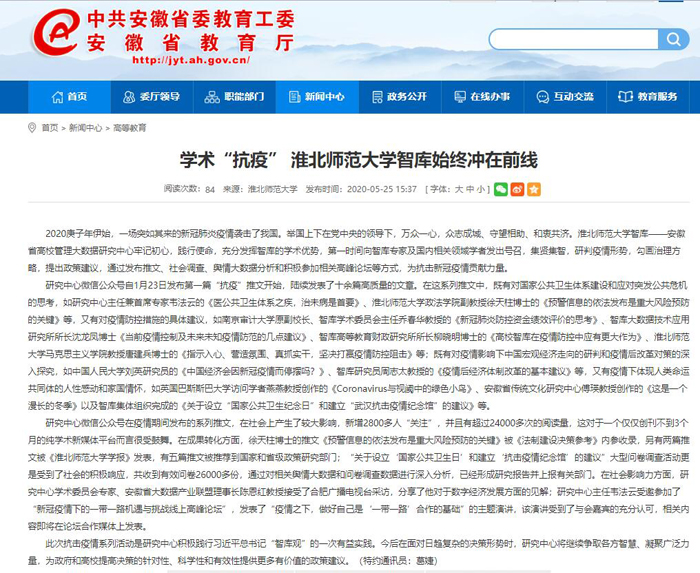Go to 职能部门 section
This screenshot has width=700, height=573.
pyautogui.click(x=235, y=97)
